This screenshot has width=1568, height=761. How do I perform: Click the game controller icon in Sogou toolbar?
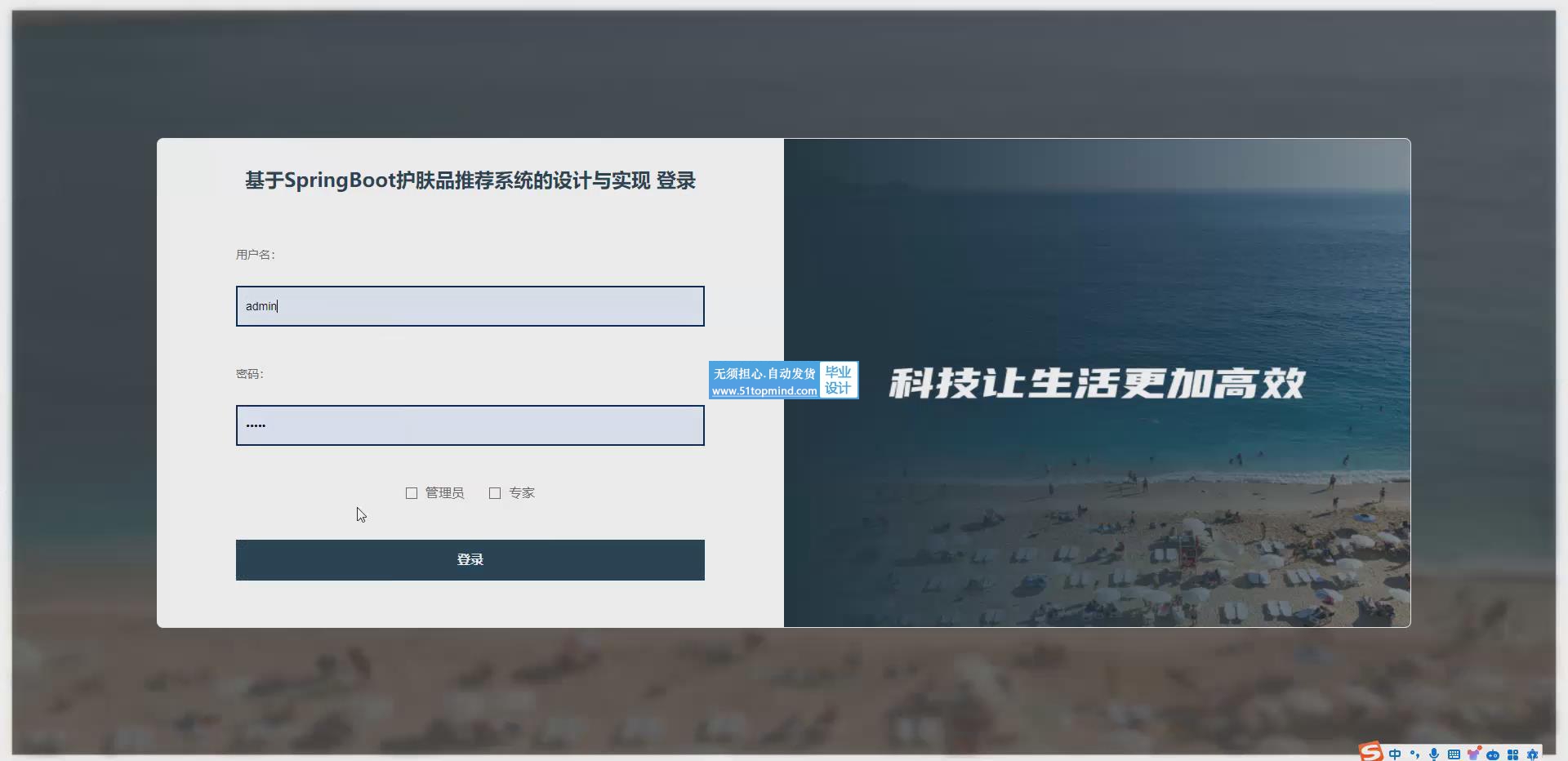(1493, 754)
